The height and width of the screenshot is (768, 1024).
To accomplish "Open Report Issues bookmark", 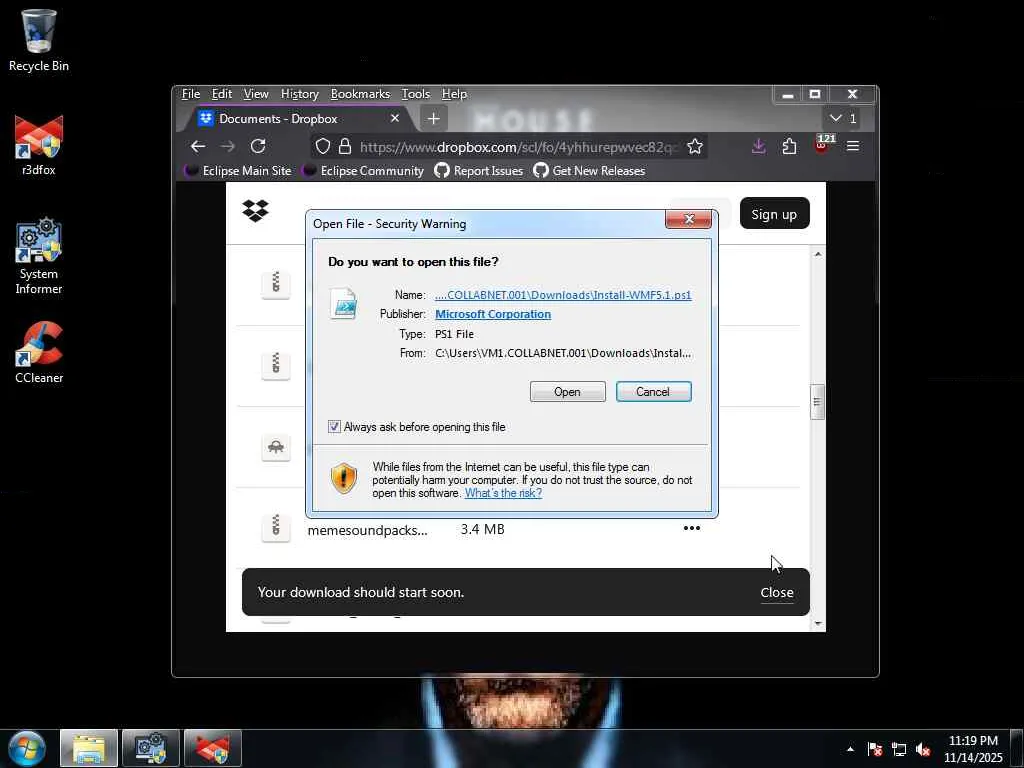I will 479,170.
